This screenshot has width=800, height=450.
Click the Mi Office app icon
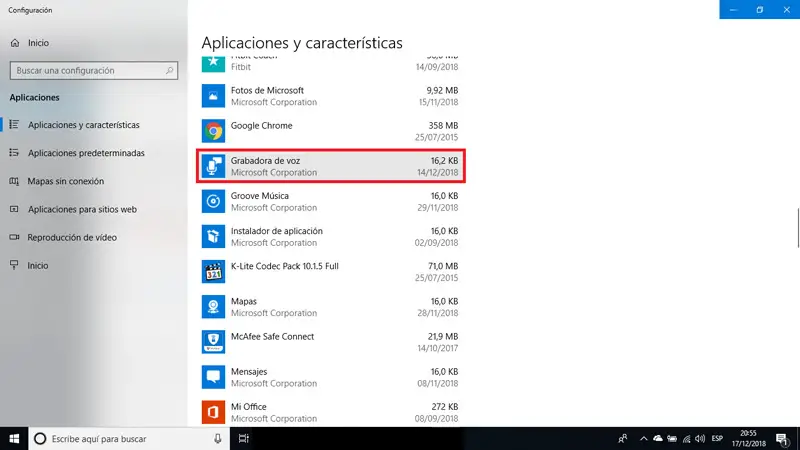tap(213, 412)
